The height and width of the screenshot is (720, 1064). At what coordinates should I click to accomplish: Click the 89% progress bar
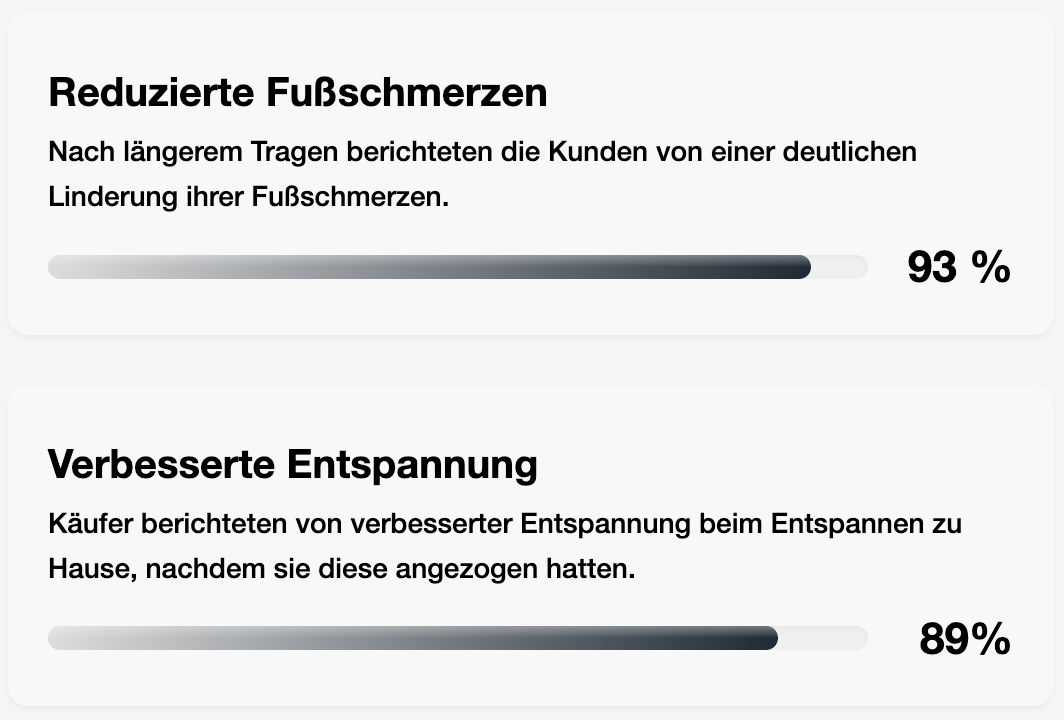click(457, 638)
